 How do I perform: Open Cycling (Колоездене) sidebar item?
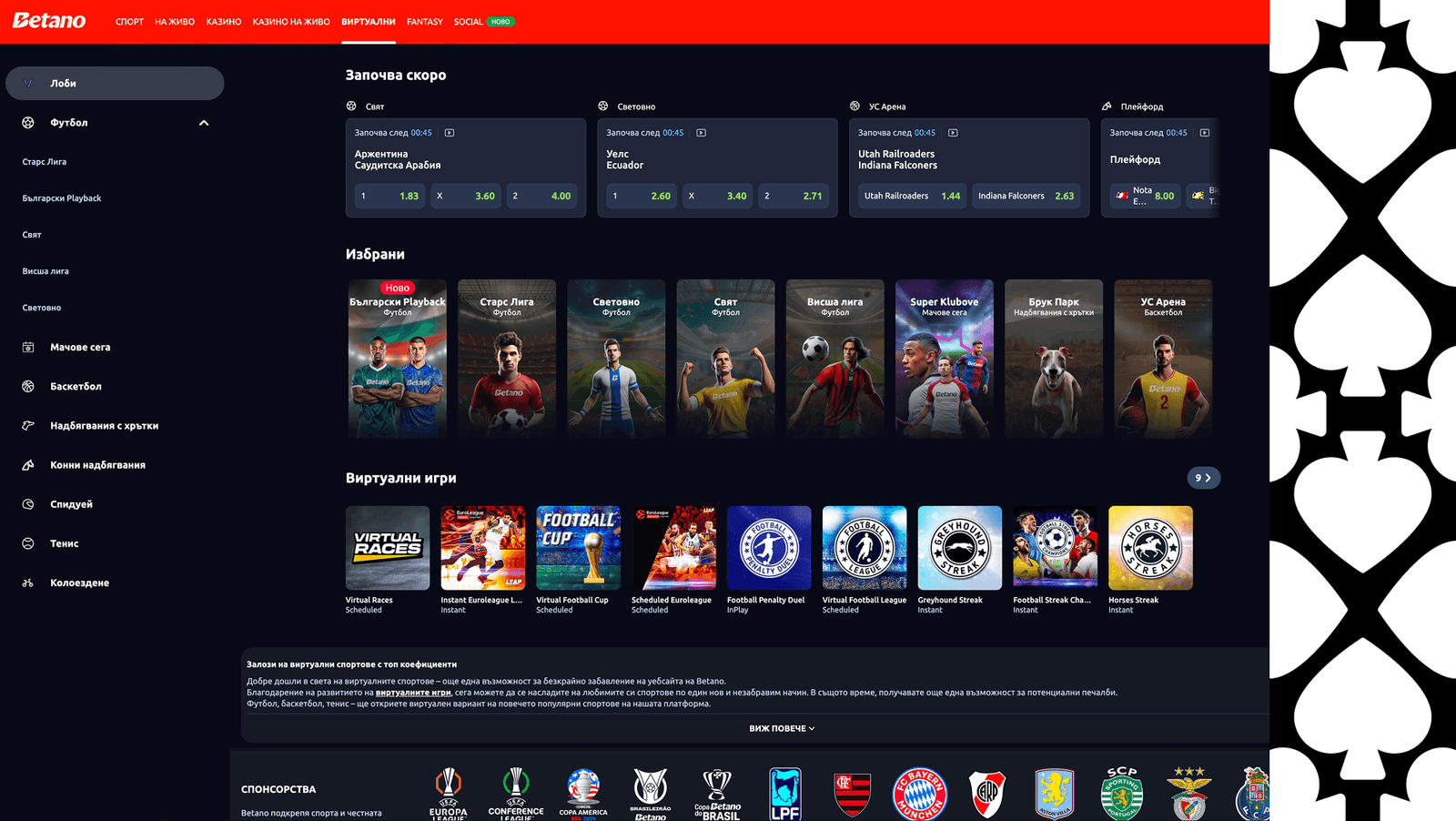click(x=79, y=583)
